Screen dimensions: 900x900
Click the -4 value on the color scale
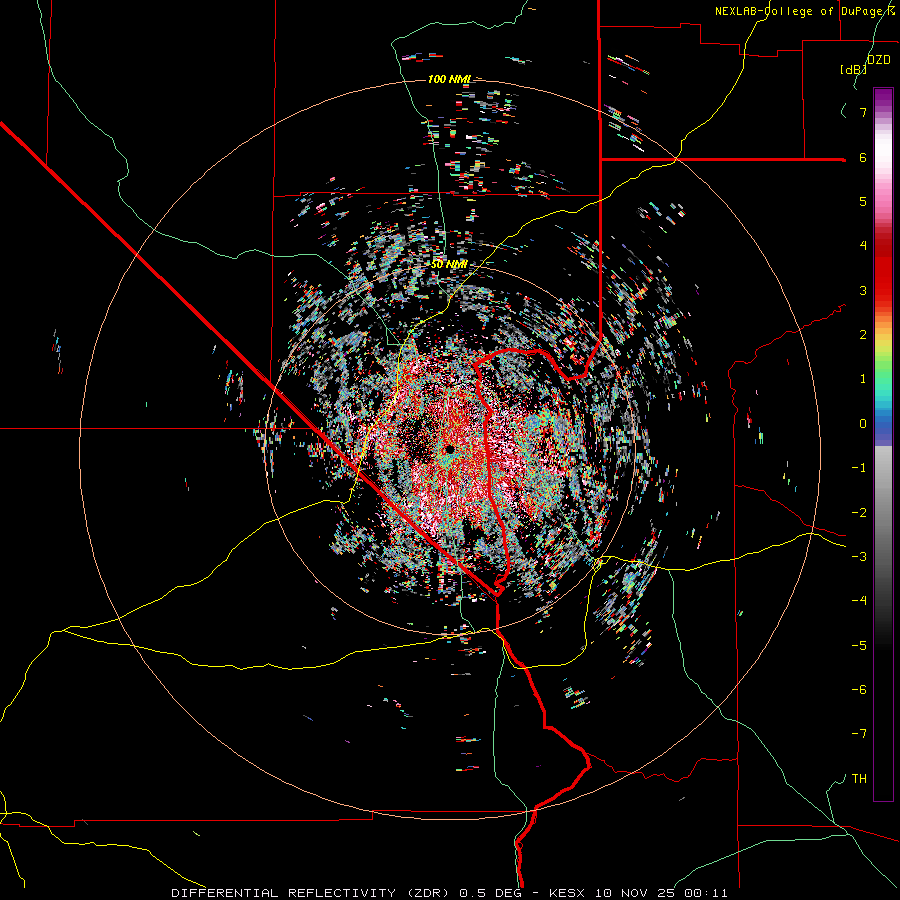point(859,601)
